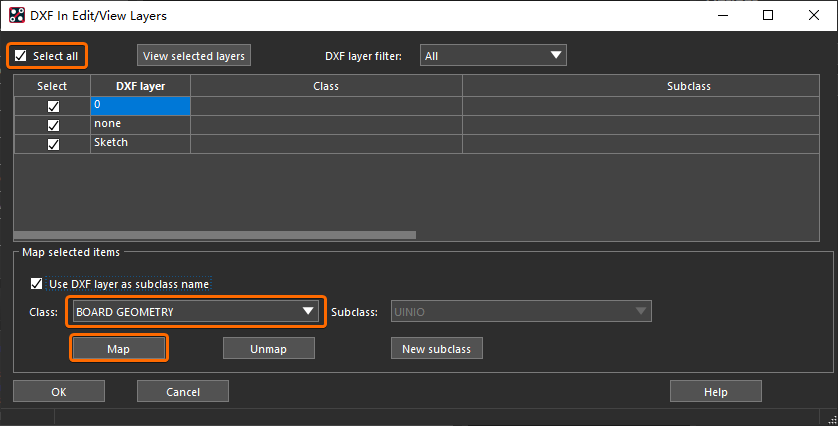Open Help for this dialog

(715, 392)
